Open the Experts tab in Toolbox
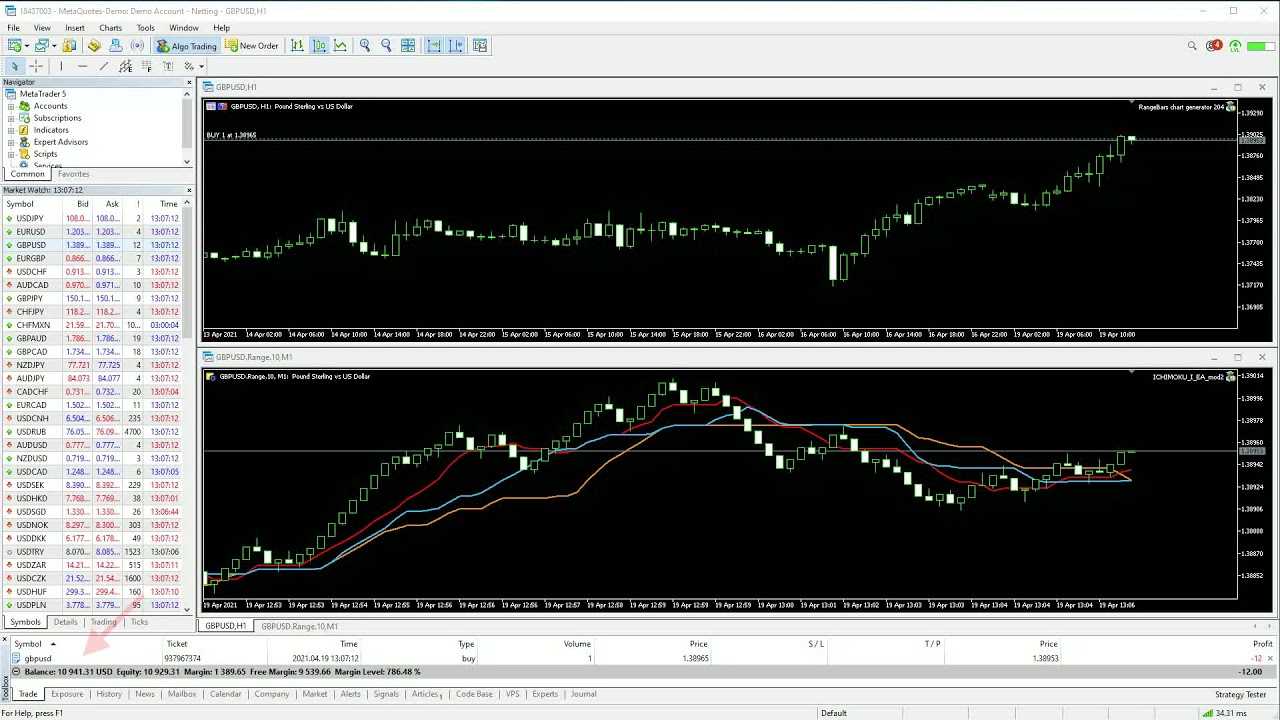This screenshot has height=720, width=1280. [545, 694]
